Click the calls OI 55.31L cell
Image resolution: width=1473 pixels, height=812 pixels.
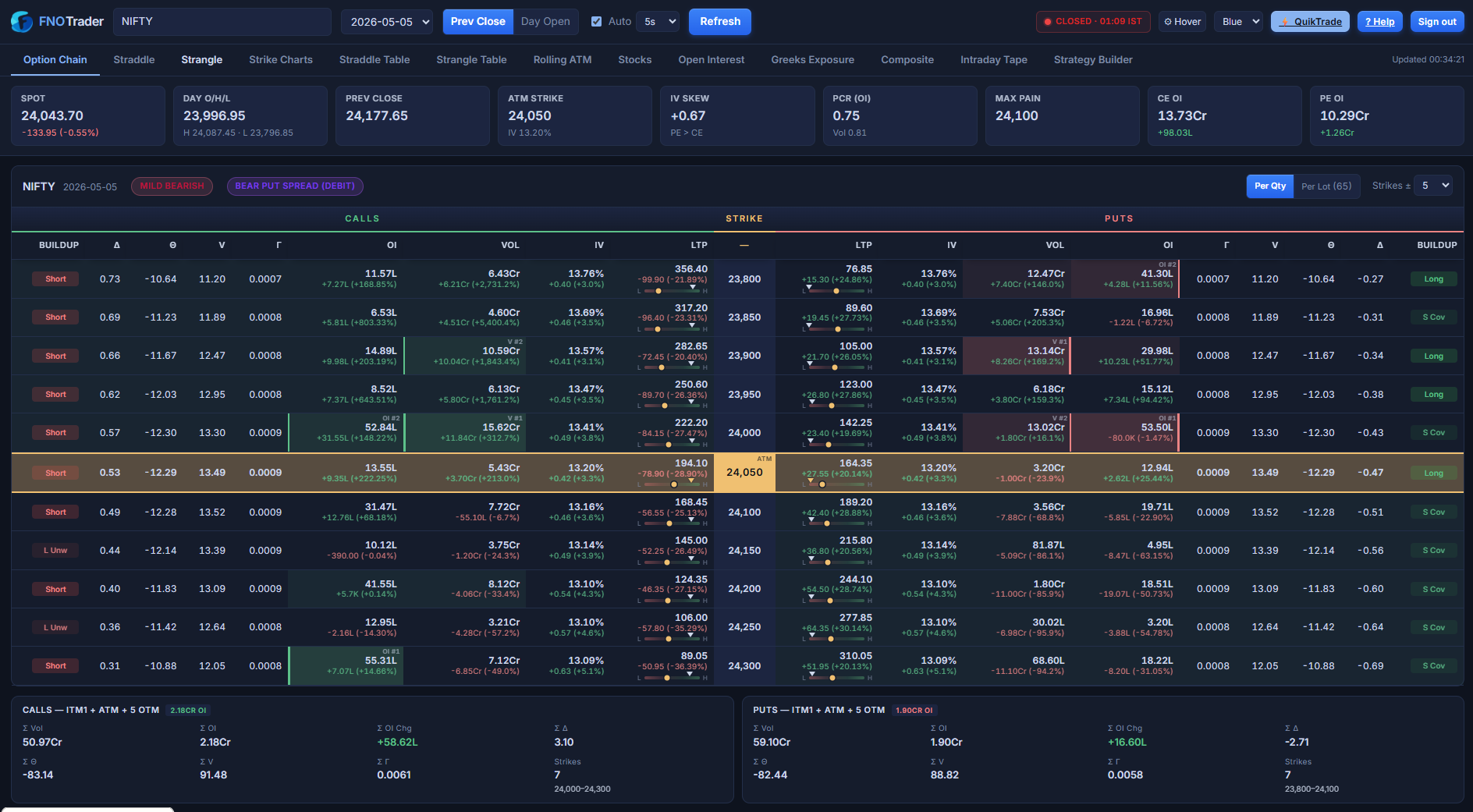click(346, 666)
